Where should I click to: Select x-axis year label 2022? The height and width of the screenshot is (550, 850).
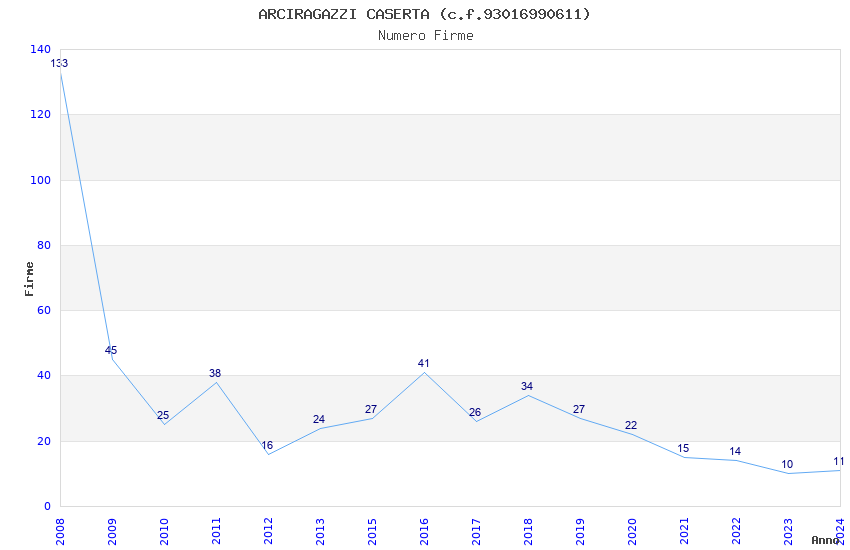(x=736, y=532)
